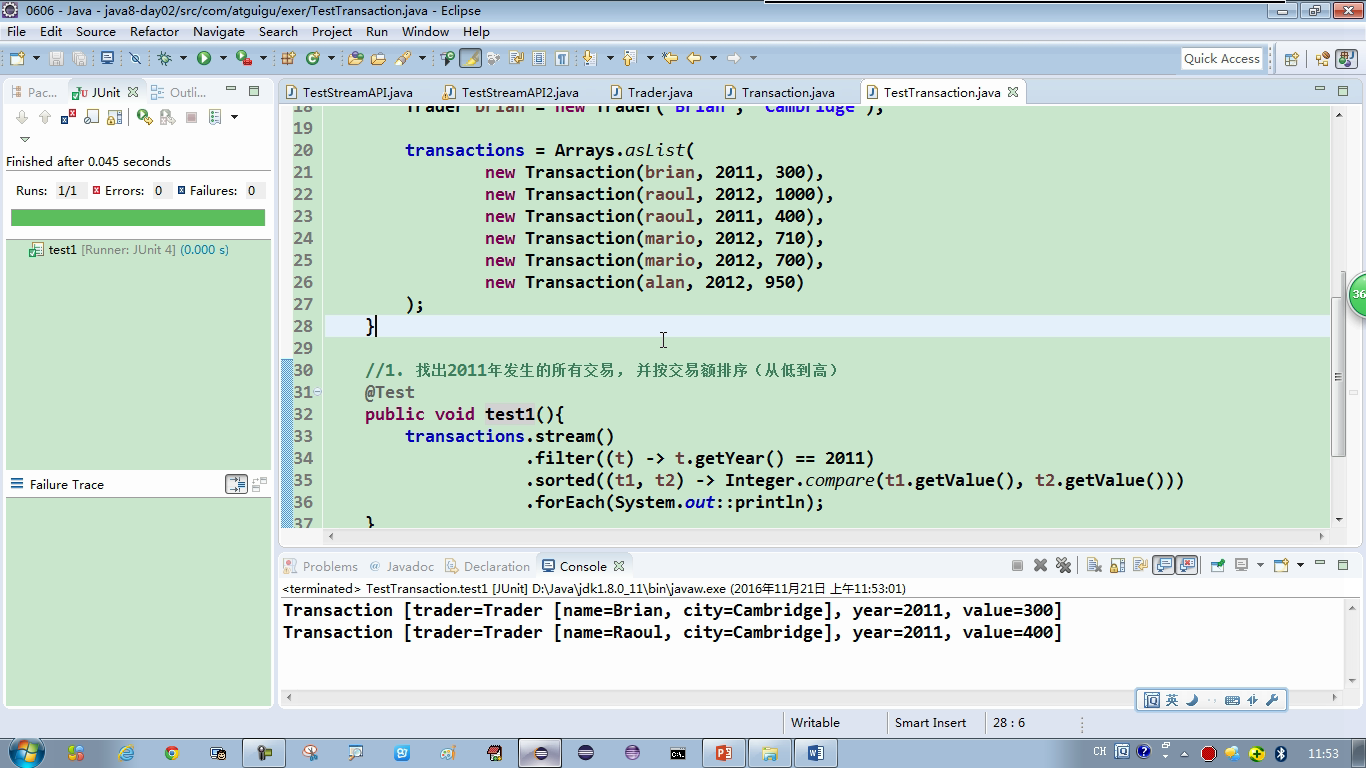
Task: Click the JUnit green progress bar
Action: pyautogui.click(x=138, y=217)
